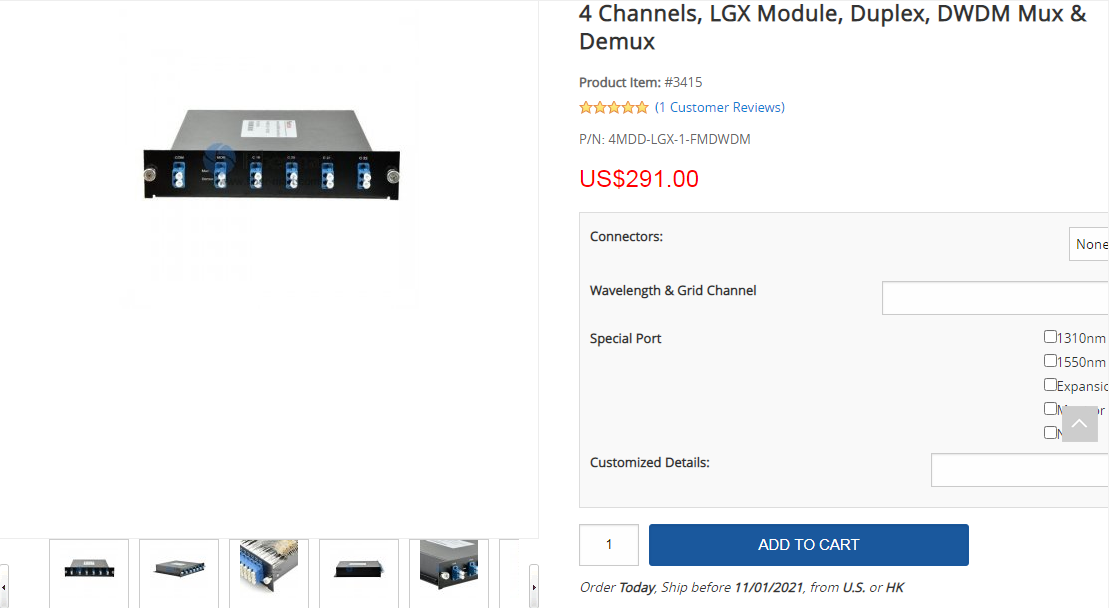Open the Connectors dropdown
The height and width of the screenshot is (608, 1109).
1088,244
